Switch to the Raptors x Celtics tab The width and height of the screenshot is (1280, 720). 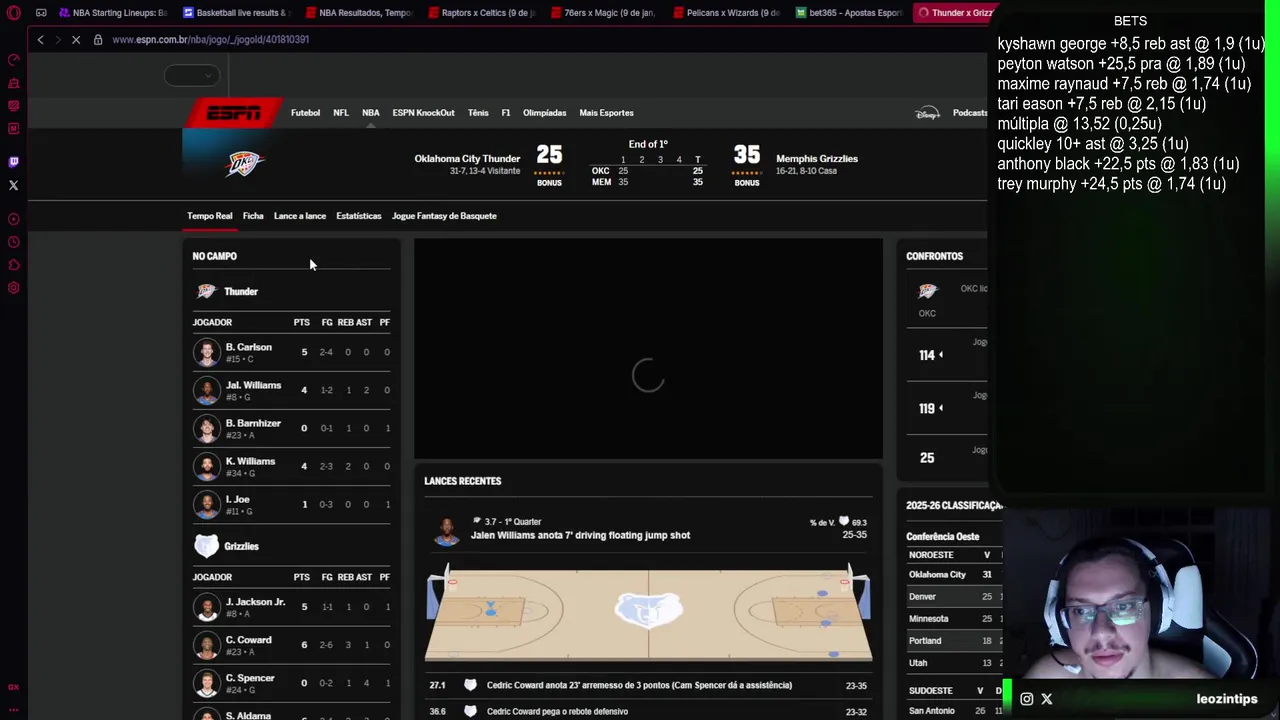pos(482,13)
